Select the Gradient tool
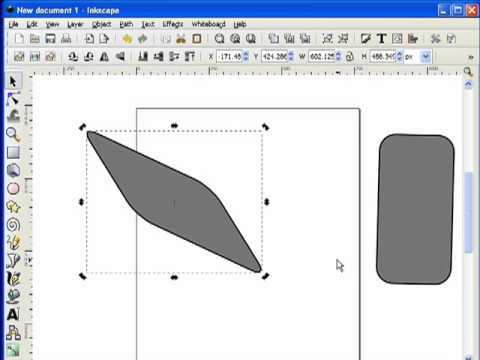This screenshot has width=480, height=360. [x=13, y=350]
